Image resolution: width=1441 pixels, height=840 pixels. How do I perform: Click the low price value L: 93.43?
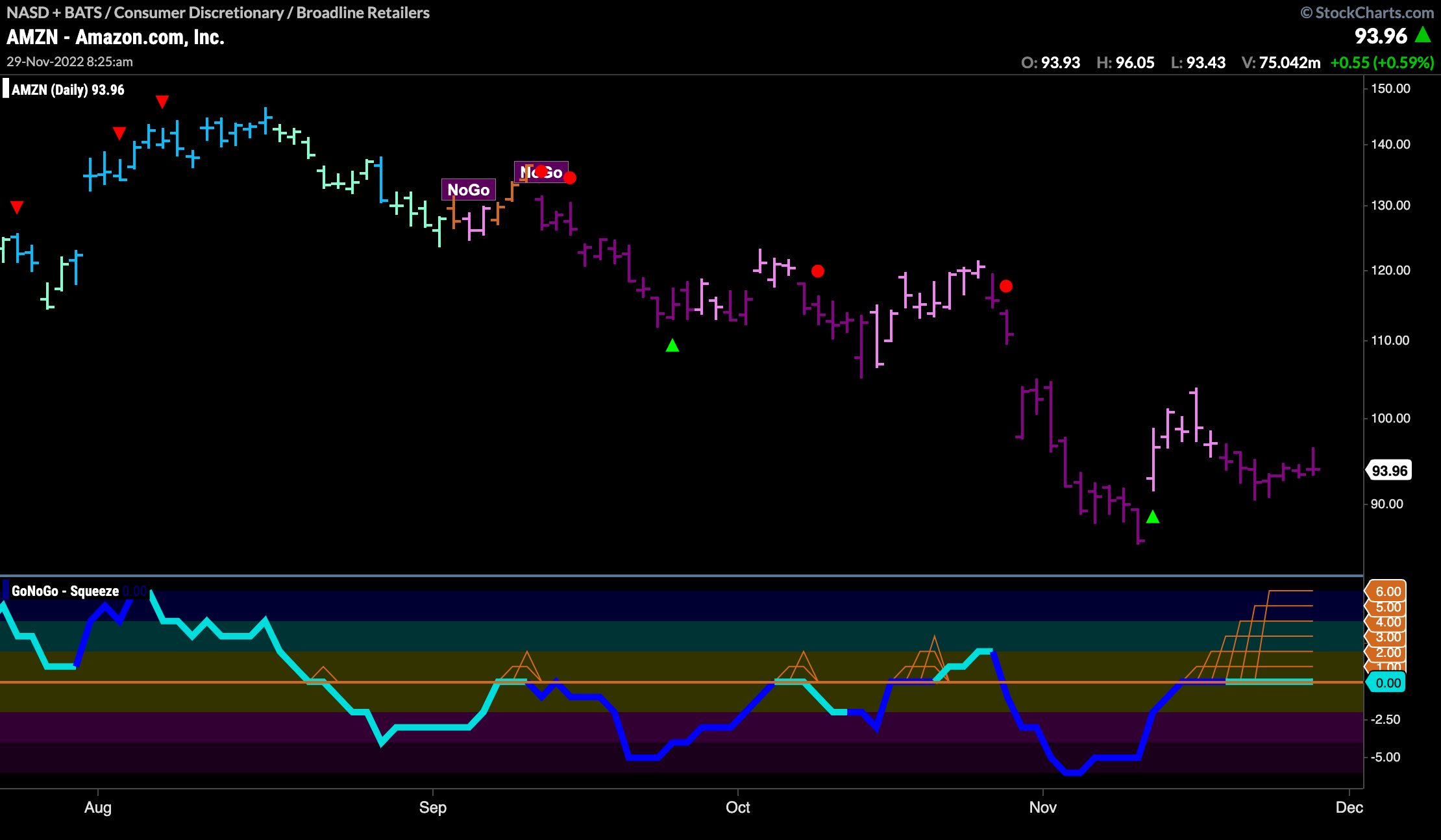[x=1198, y=62]
